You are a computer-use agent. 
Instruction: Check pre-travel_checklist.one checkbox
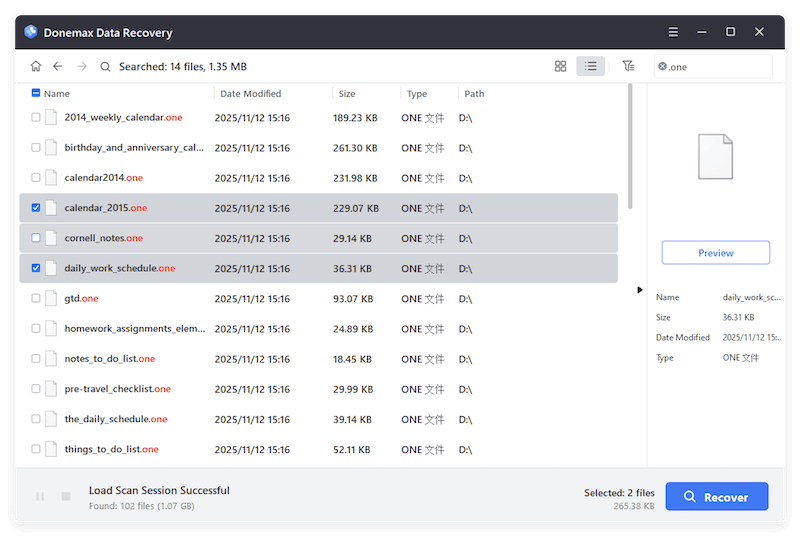(x=36, y=388)
